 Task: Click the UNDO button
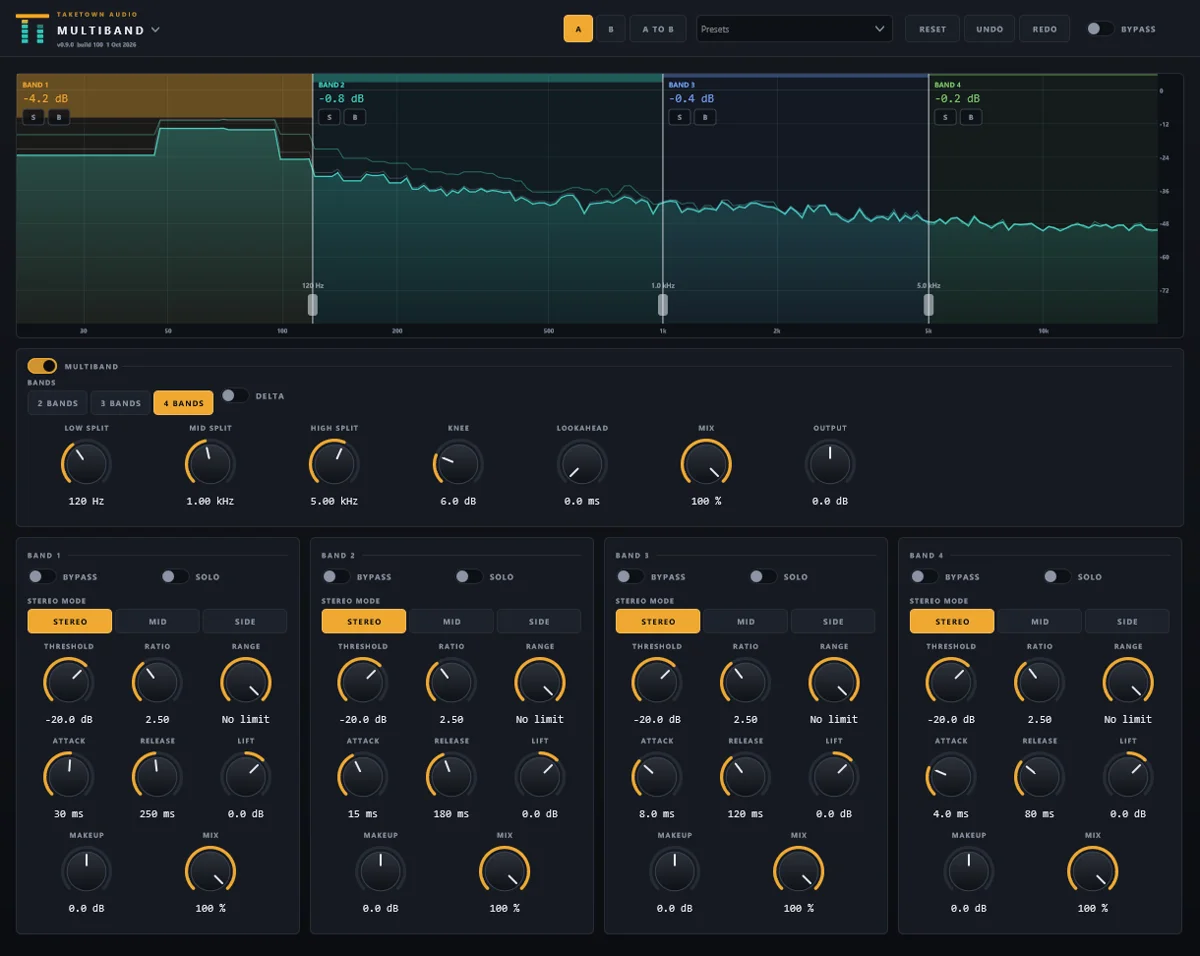(x=990, y=29)
